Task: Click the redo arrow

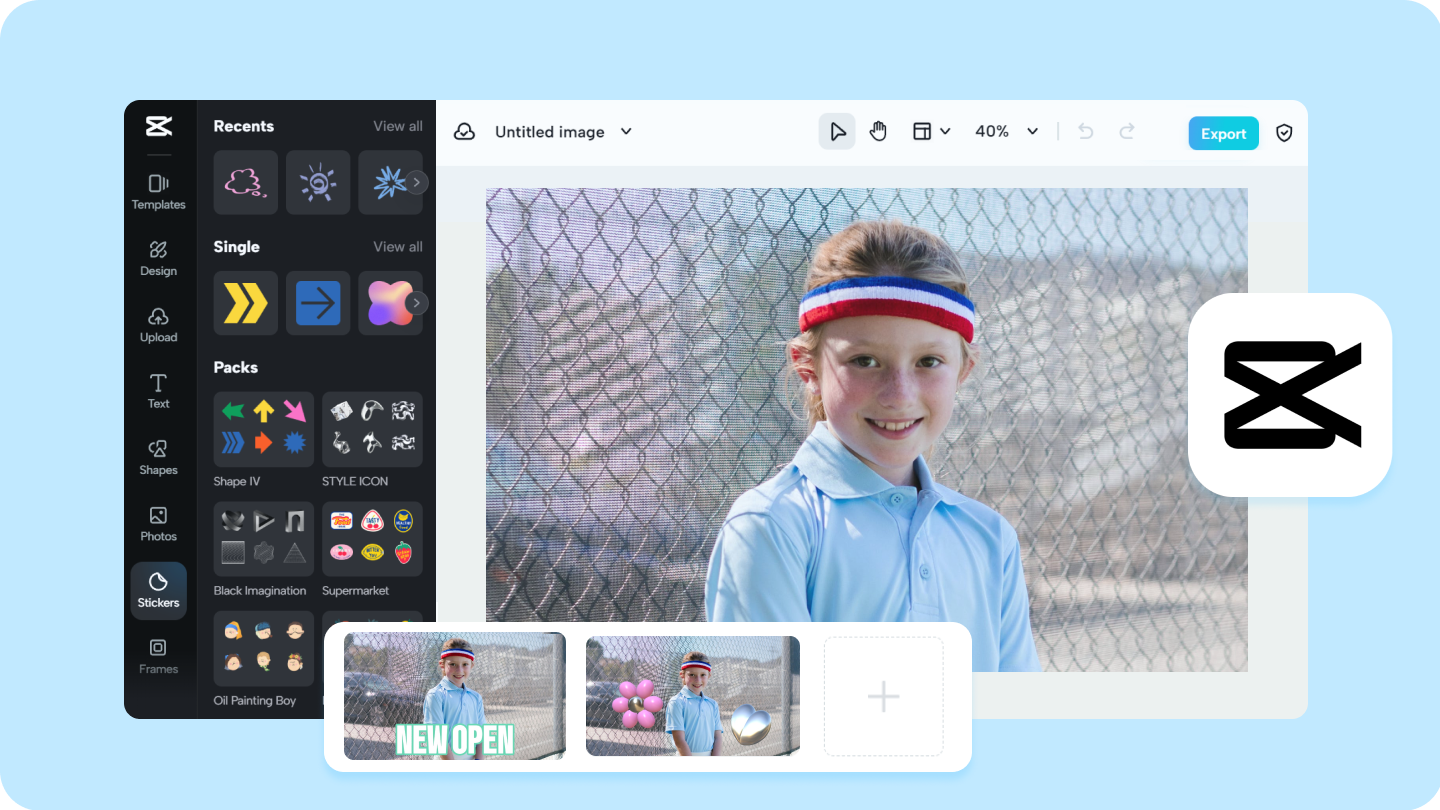Action: click(1127, 131)
